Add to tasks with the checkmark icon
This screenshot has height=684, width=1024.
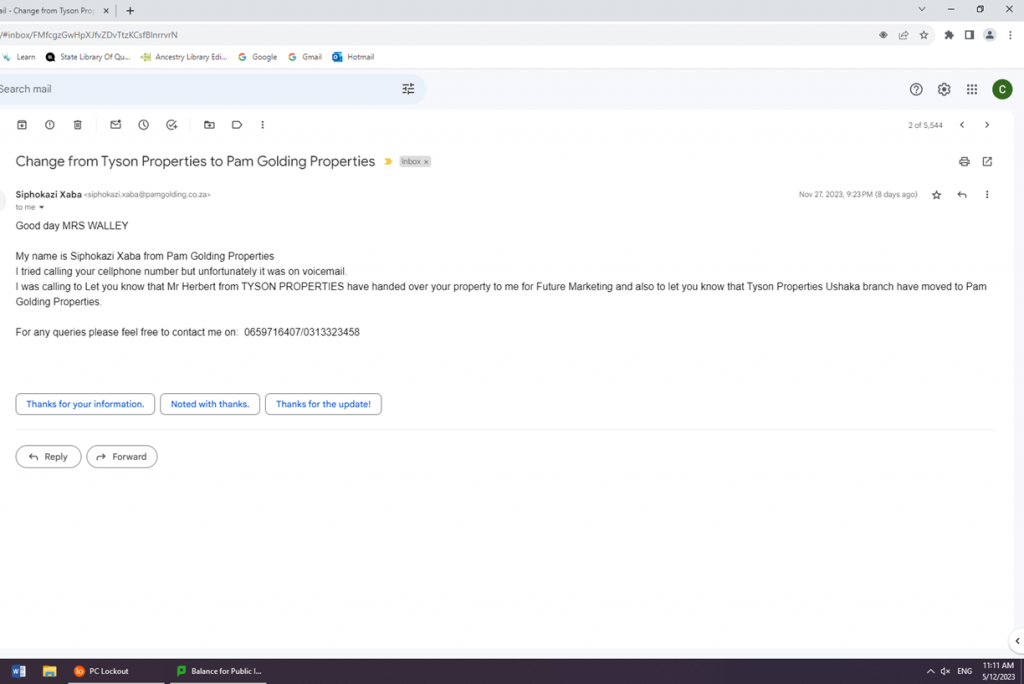click(x=172, y=125)
